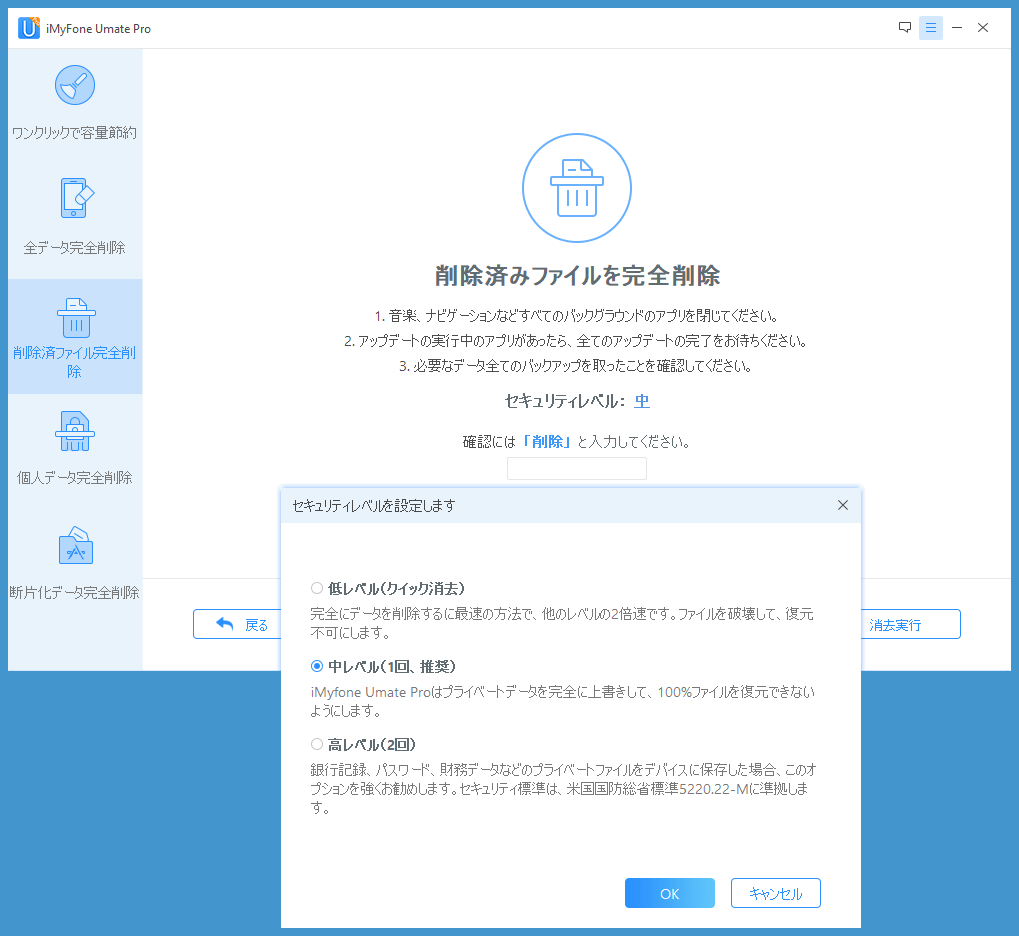Screen dimensions: 1019x936
Task: Select the 削除済ファイル完全削除 trash icon in sidebar
Action: pyautogui.click(x=76, y=318)
